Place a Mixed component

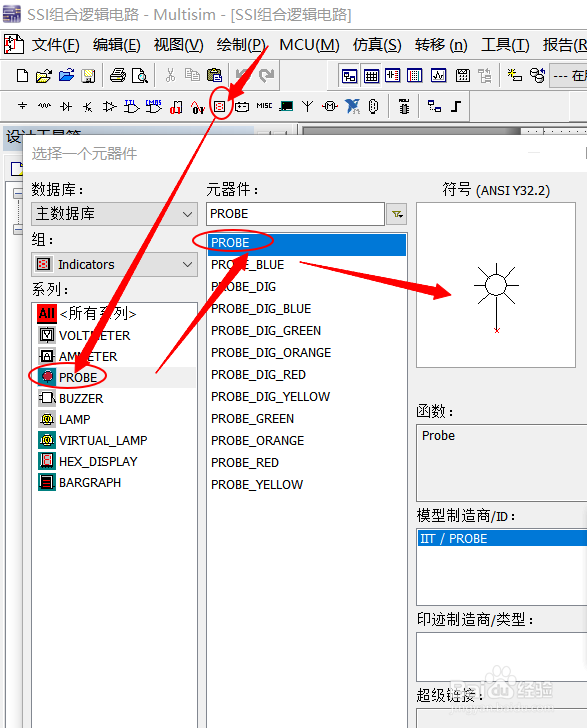(198, 107)
